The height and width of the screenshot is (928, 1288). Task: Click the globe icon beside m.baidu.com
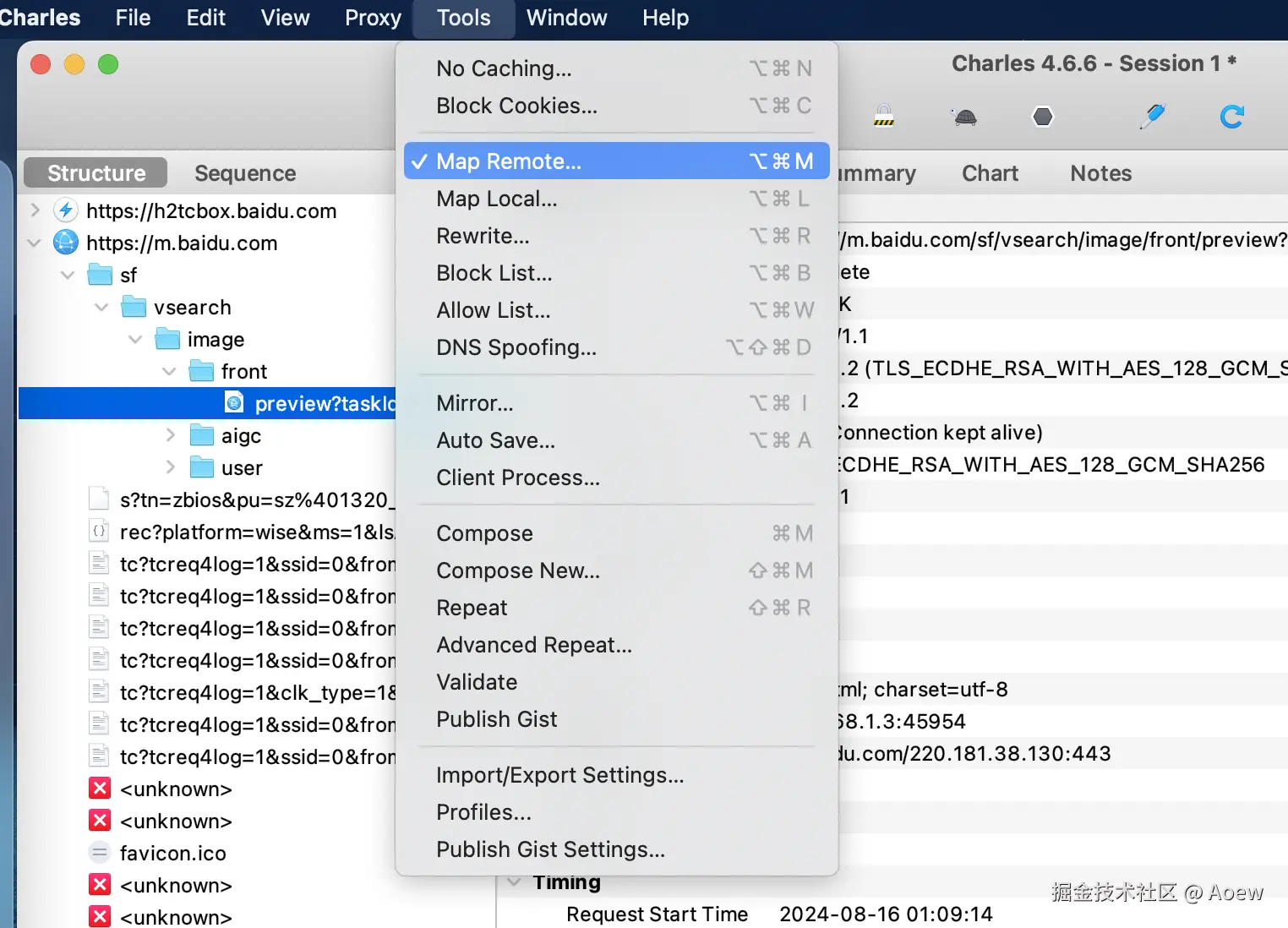[66, 243]
